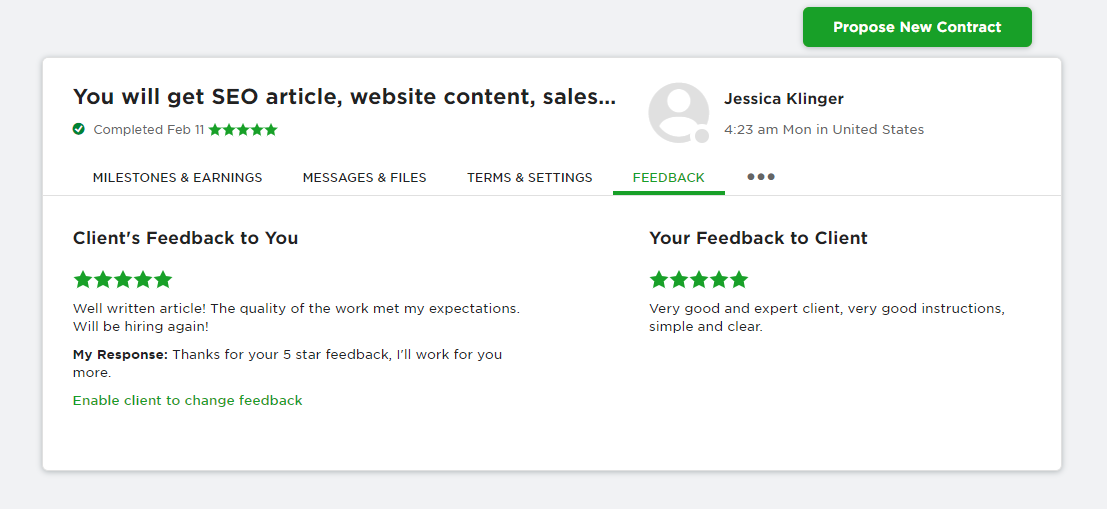Click first star under Your Feedback to Client
The height and width of the screenshot is (509, 1107).
[659, 280]
